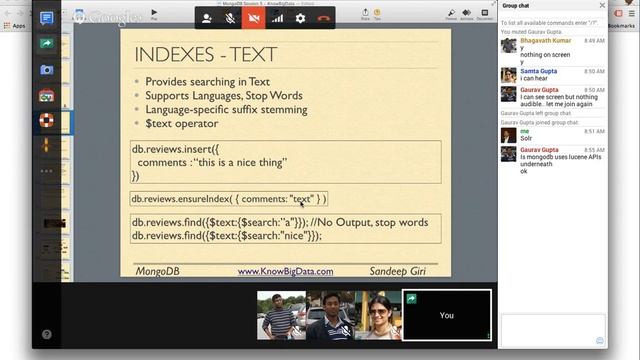Click Samta Gupta's name in chat
The image size is (640, 360).
pyautogui.click(x=539, y=71)
